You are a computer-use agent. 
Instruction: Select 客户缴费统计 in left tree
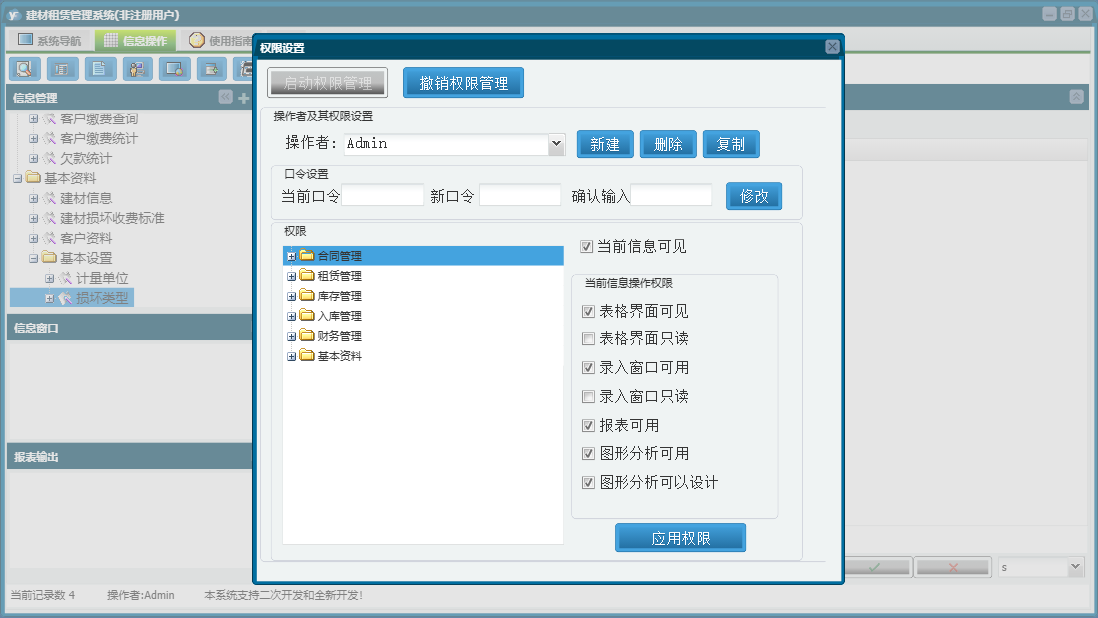click(x=99, y=139)
